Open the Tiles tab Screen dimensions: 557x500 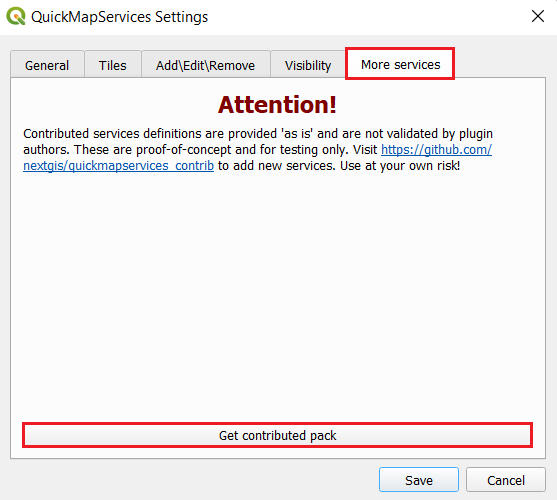point(113,65)
